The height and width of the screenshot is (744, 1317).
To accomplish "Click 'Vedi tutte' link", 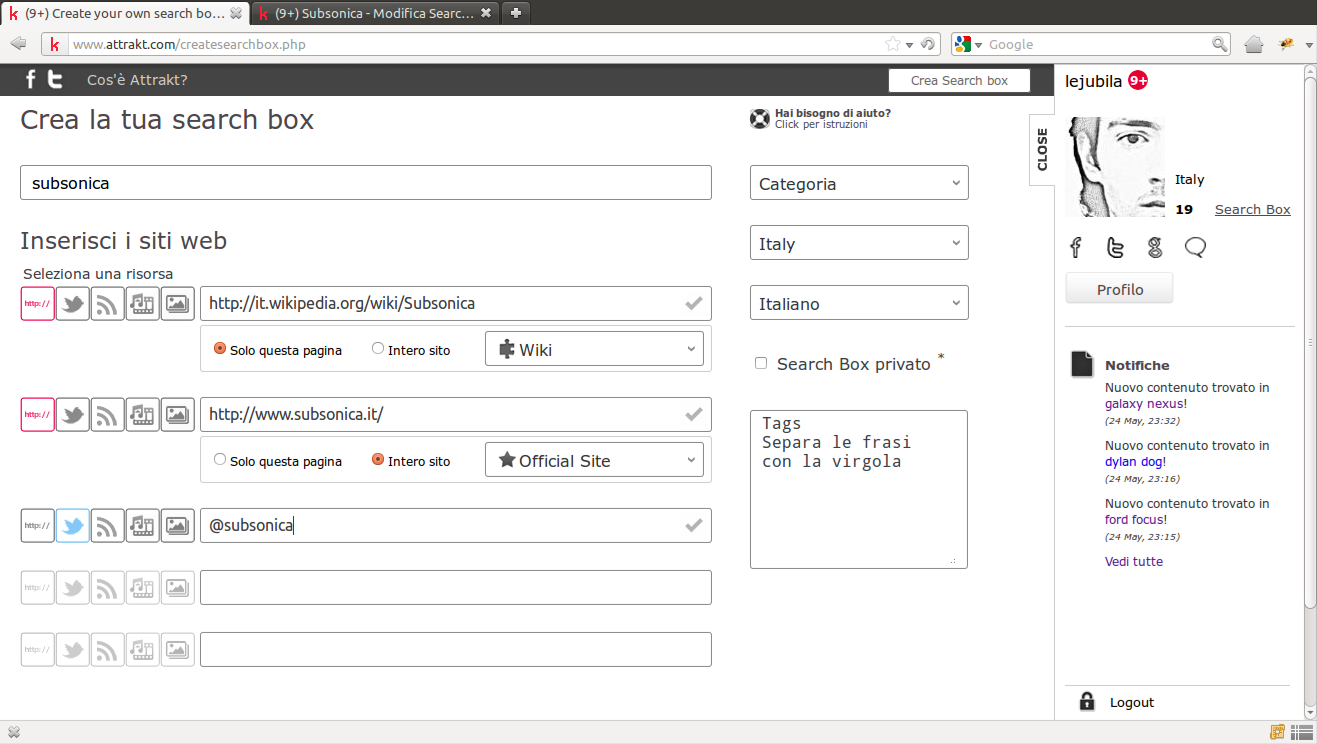I will point(1134,562).
